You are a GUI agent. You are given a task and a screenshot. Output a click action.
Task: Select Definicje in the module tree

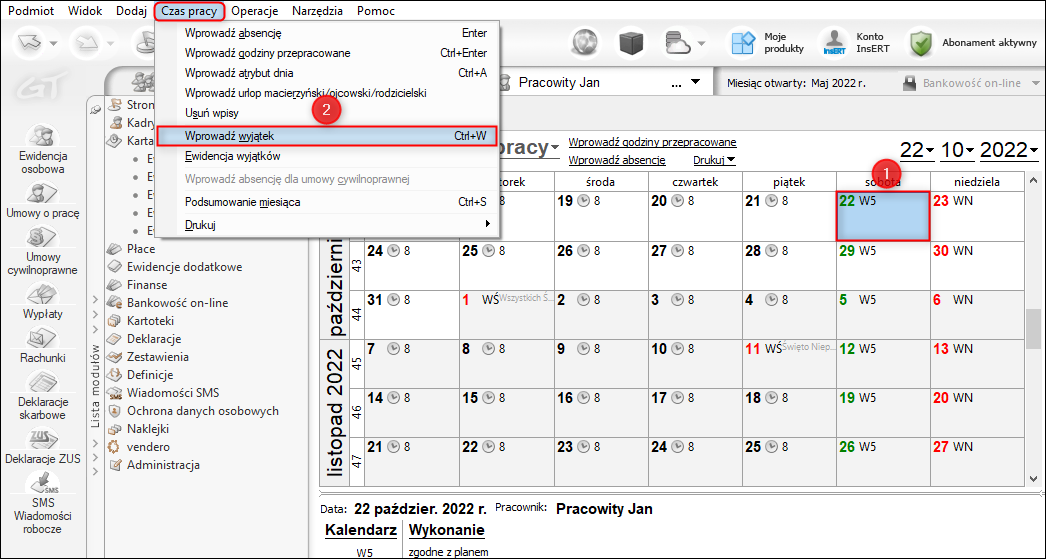[x=150, y=375]
